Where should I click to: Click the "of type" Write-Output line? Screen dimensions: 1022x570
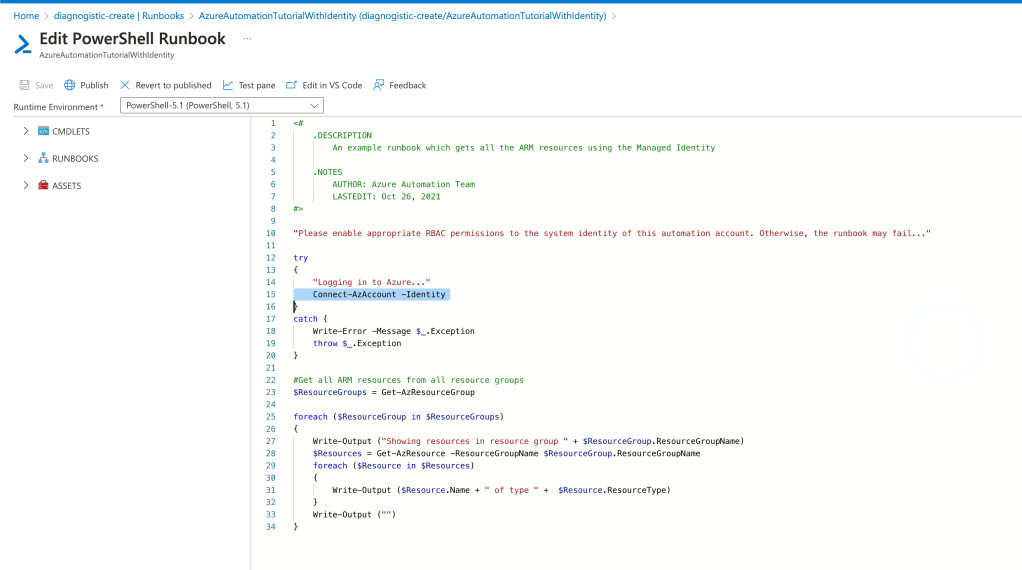(501, 490)
